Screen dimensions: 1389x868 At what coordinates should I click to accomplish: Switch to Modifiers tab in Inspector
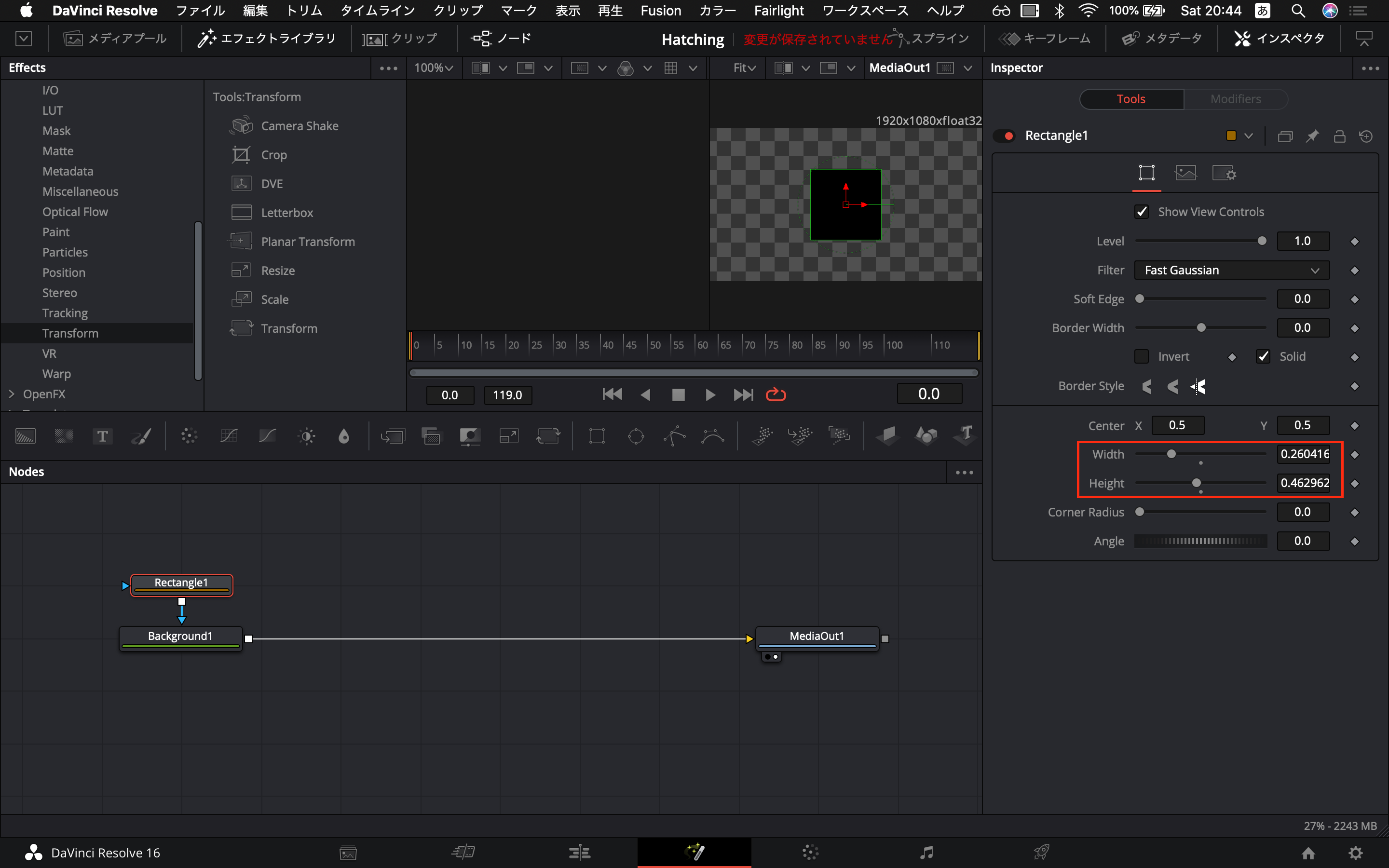(1235, 99)
